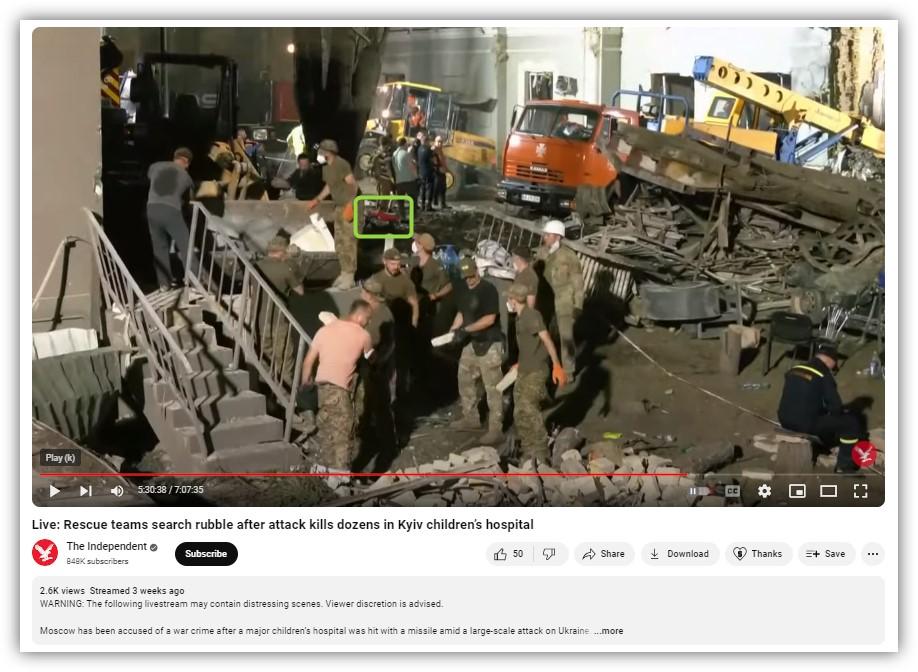918x672 pixels.
Task: Enter full screen mode
Action: point(861,491)
